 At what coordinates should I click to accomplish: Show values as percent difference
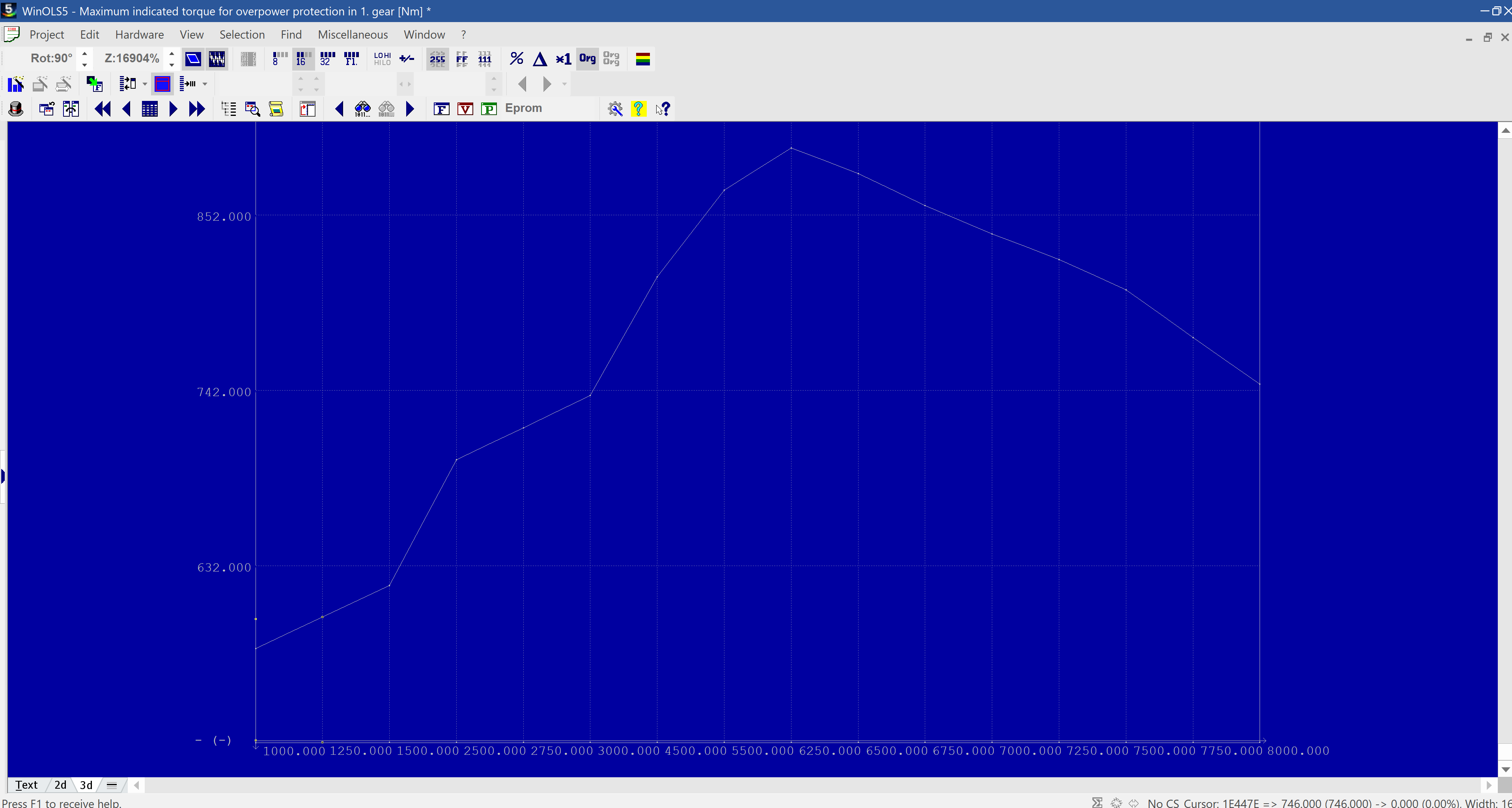pyautogui.click(x=516, y=59)
